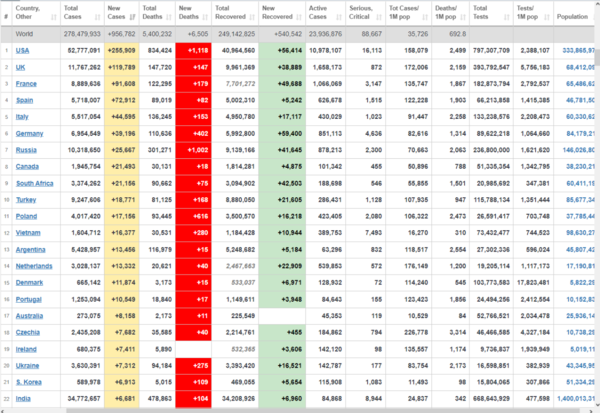The width and height of the screenshot is (600, 413).
Task: Open the Germany country link
Action: point(29,133)
